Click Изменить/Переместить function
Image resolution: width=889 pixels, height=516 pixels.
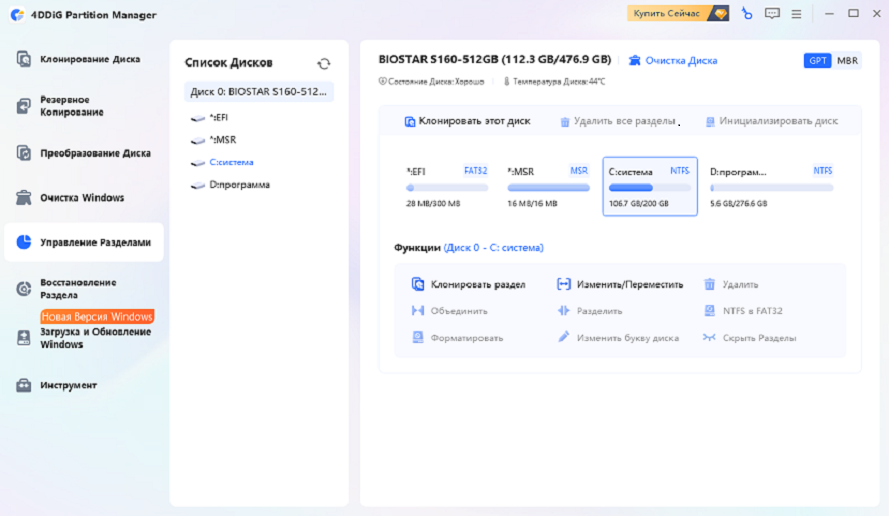click(620, 285)
